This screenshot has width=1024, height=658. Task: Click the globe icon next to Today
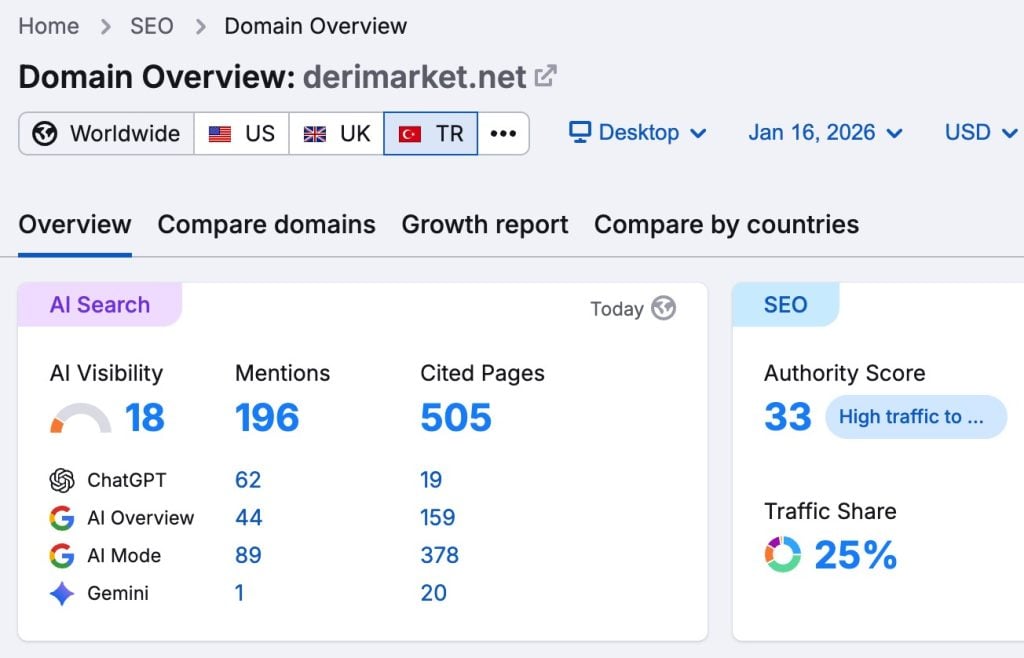[663, 308]
